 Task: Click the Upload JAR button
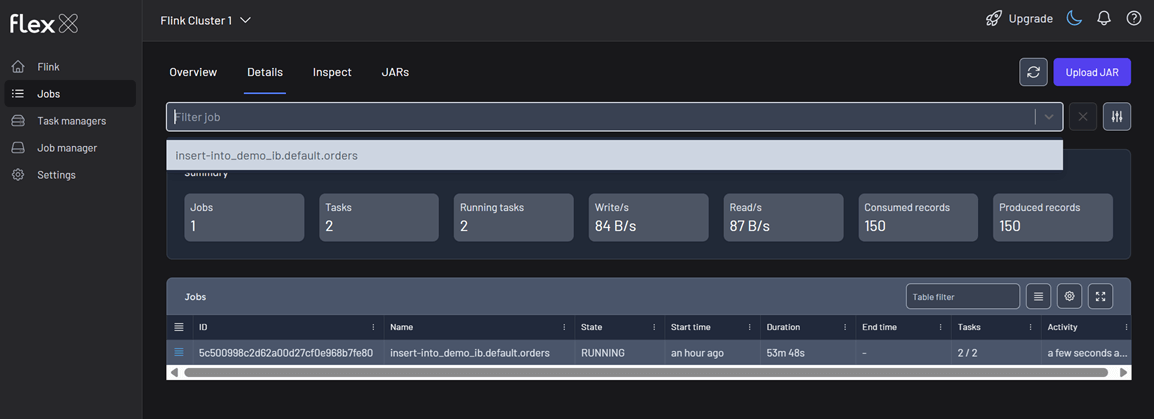(1092, 72)
